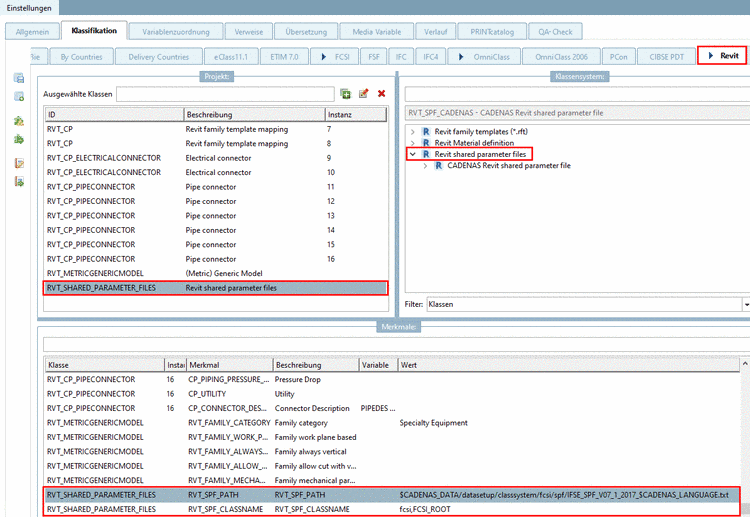The width and height of the screenshot is (750, 517).
Task: Click the 'R' icon of CADENAS Revit shared parameter file
Action: (x=438, y=165)
